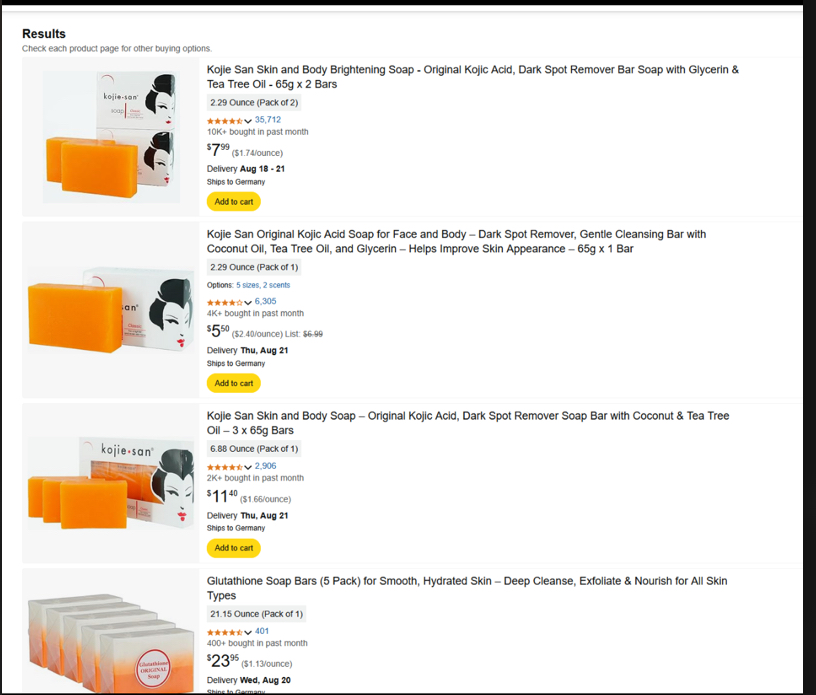Open the 35,712 reviews link
The height and width of the screenshot is (695, 816).
pos(267,120)
